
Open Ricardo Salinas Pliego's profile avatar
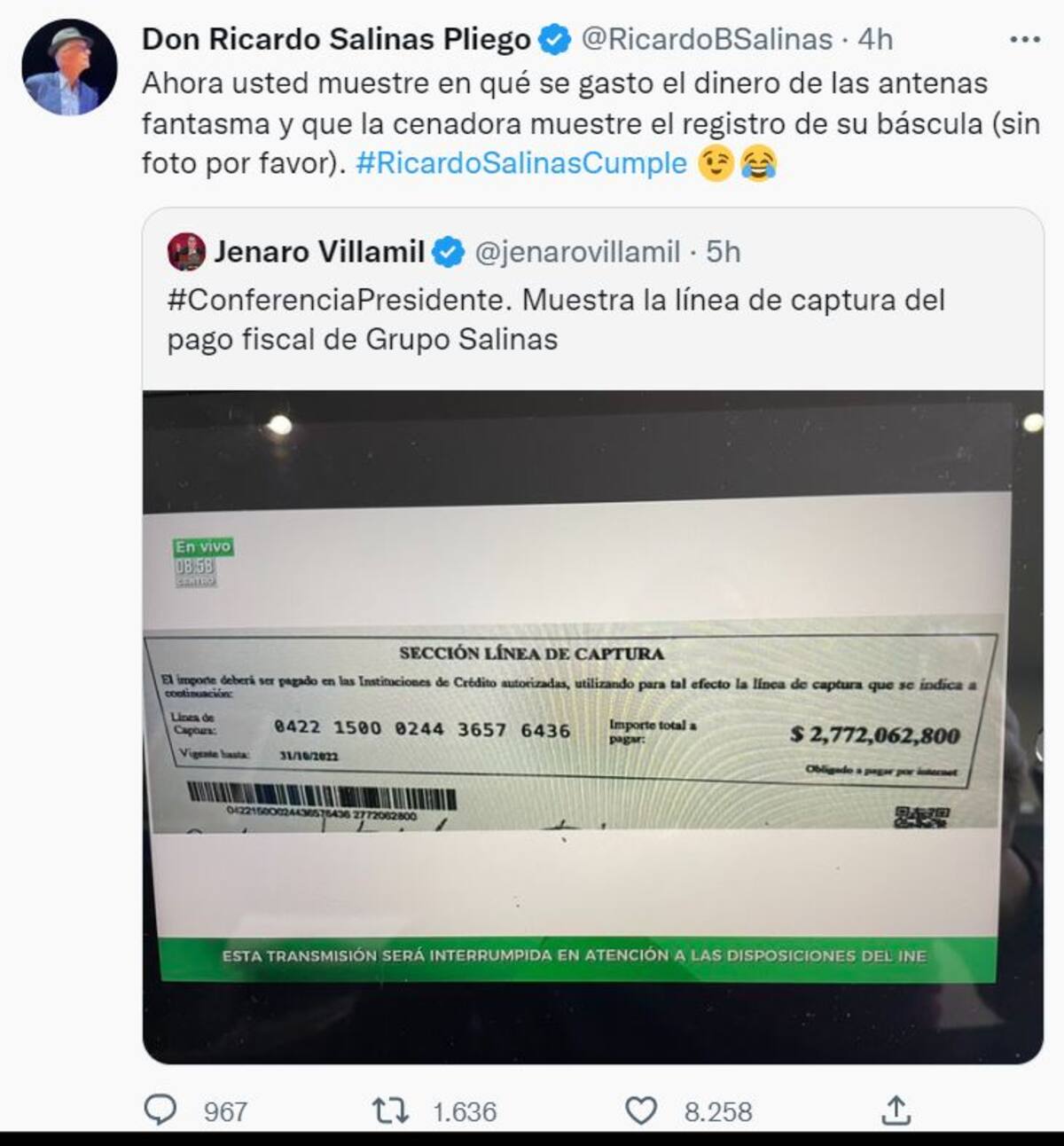(69, 67)
